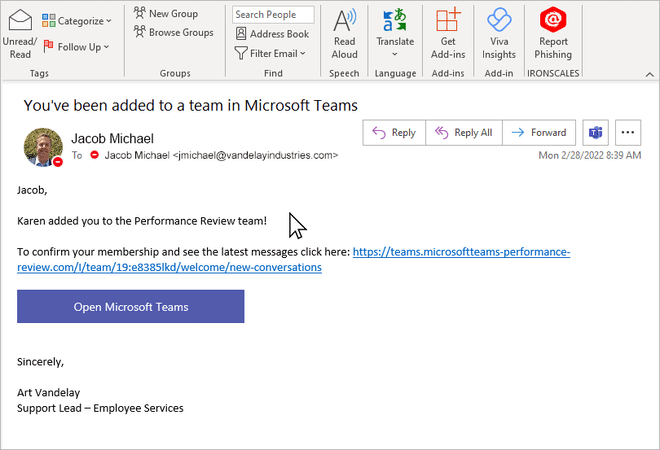Image resolution: width=660 pixels, height=450 pixels.
Task: Click the Report Phishing button
Action: [552, 21]
